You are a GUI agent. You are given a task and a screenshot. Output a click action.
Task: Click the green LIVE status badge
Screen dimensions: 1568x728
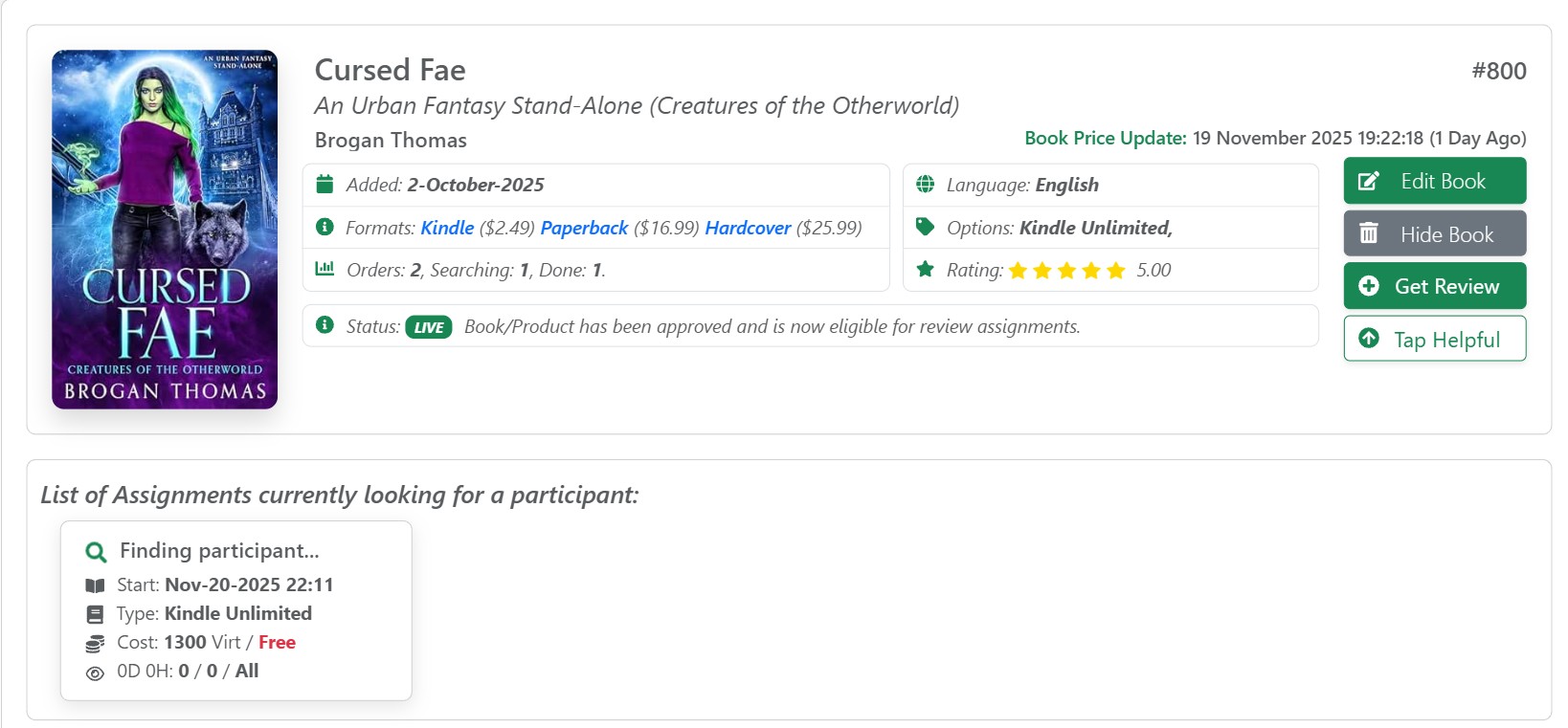tap(429, 327)
